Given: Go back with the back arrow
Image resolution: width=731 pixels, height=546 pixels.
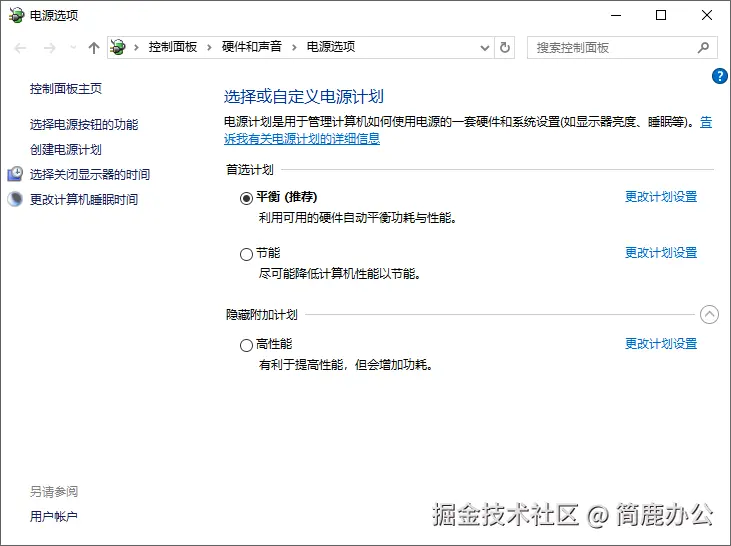Looking at the screenshot, I should pos(20,48).
